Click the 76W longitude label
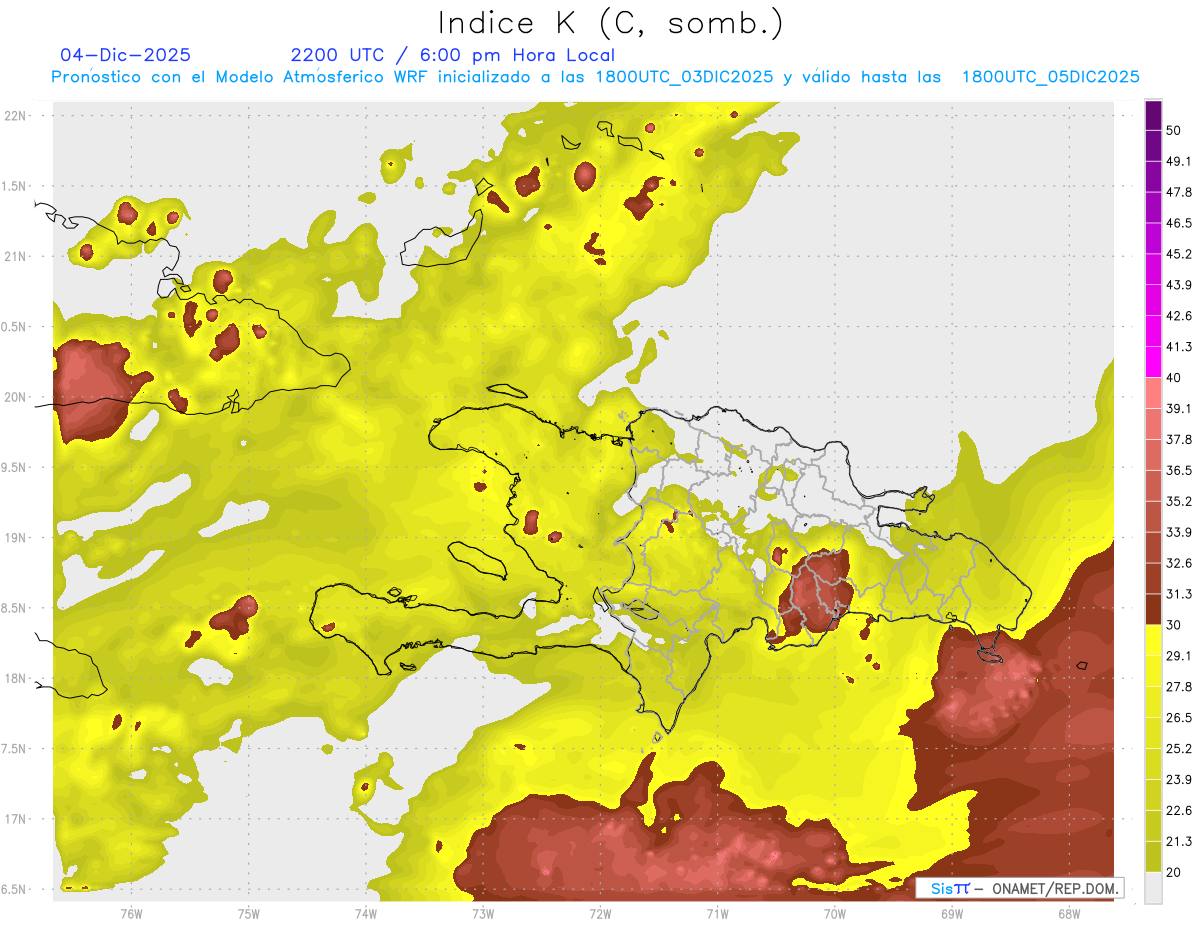The height and width of the screenshot is (927, 1200). [131, 913]
